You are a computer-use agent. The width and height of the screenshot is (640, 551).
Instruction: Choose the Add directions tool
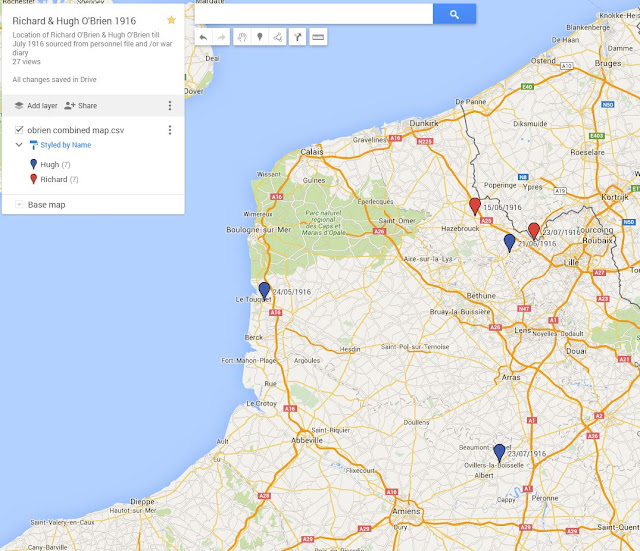pyautogui.click(x=298, y=37)
